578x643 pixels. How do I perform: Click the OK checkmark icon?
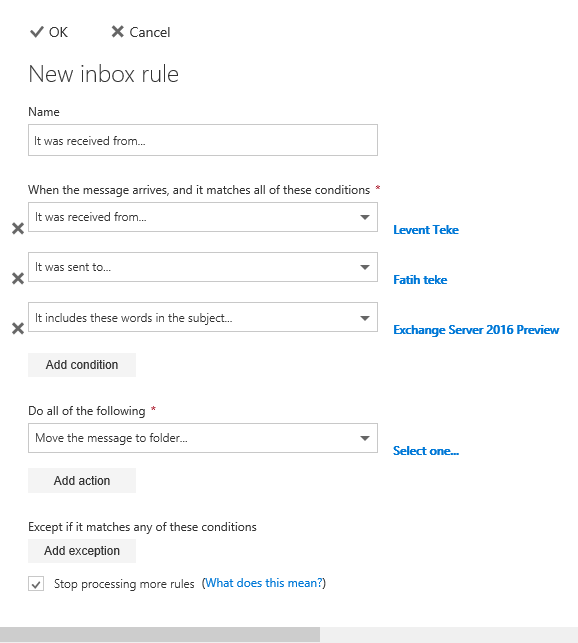pos(37,32)
